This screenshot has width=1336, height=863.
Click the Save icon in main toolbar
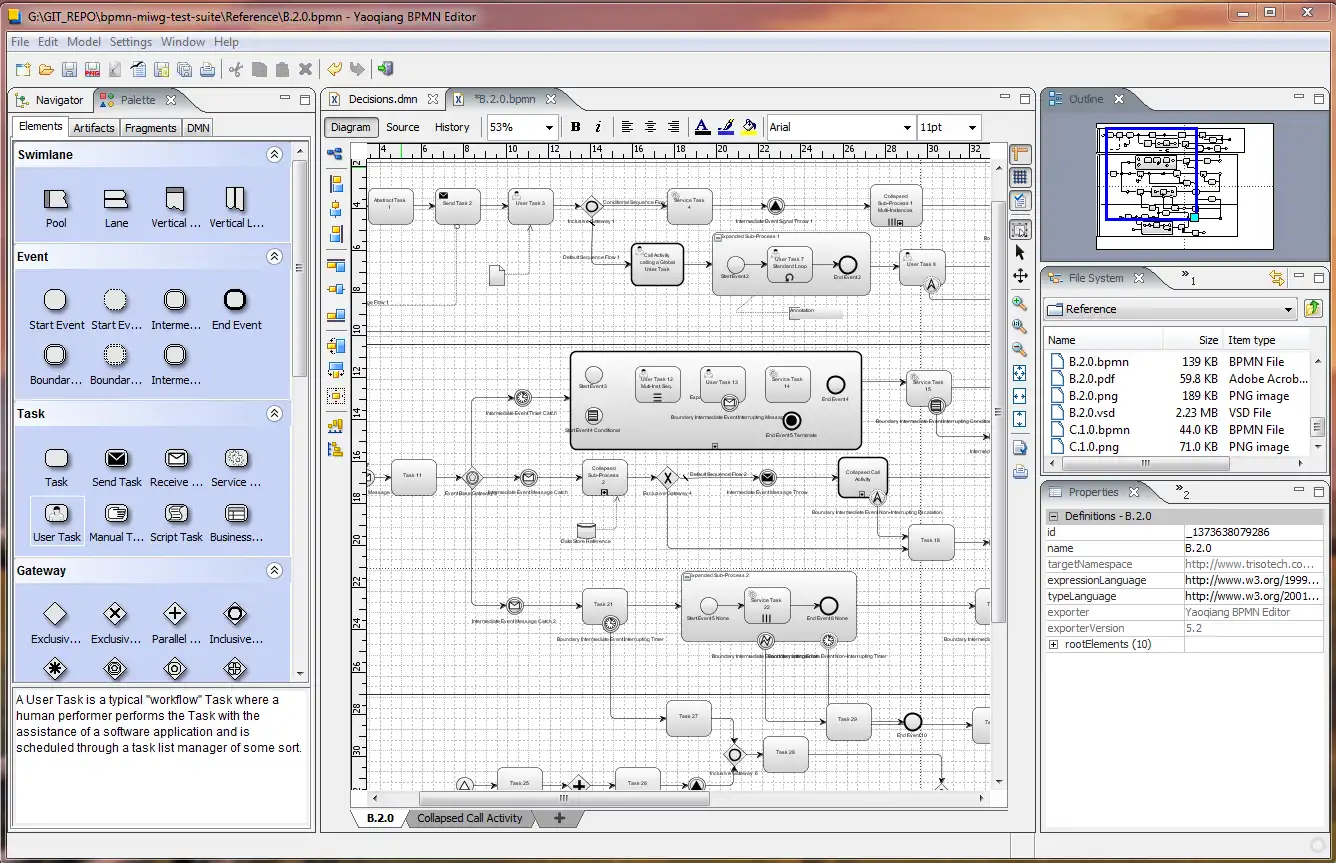click(69, 69)
